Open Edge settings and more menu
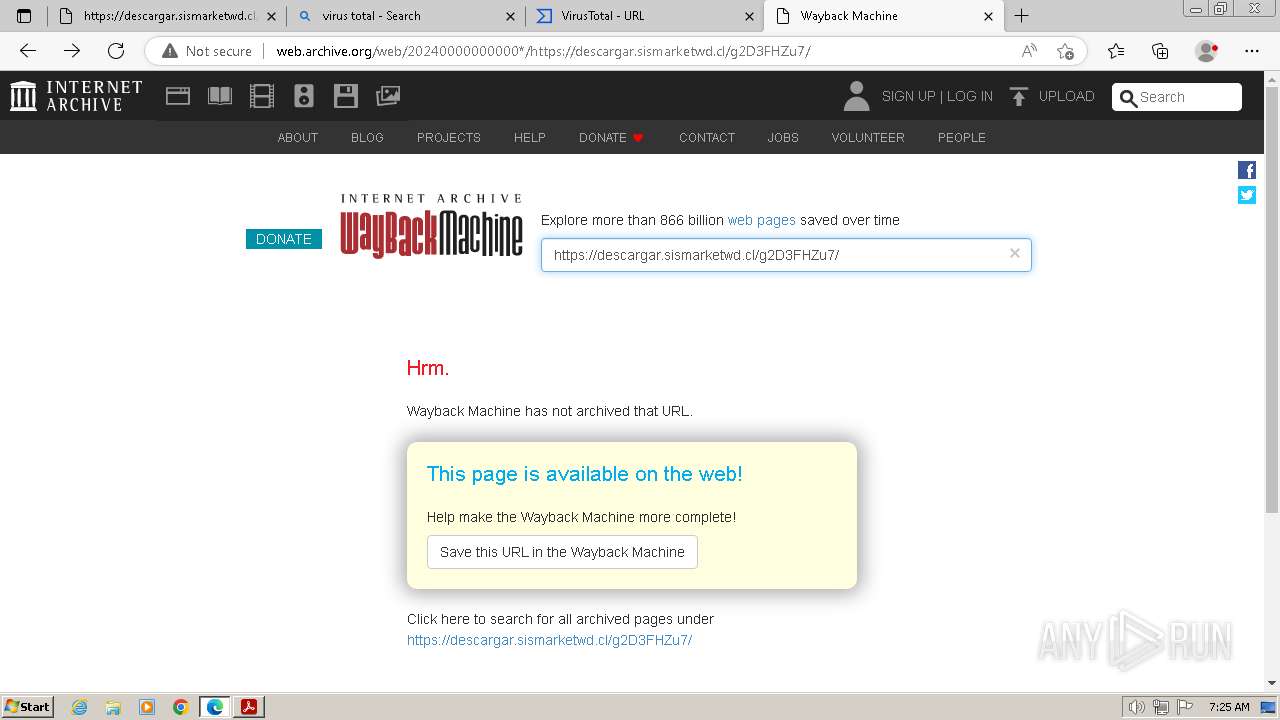1280x720 pixels. [x=1252, y=51]
